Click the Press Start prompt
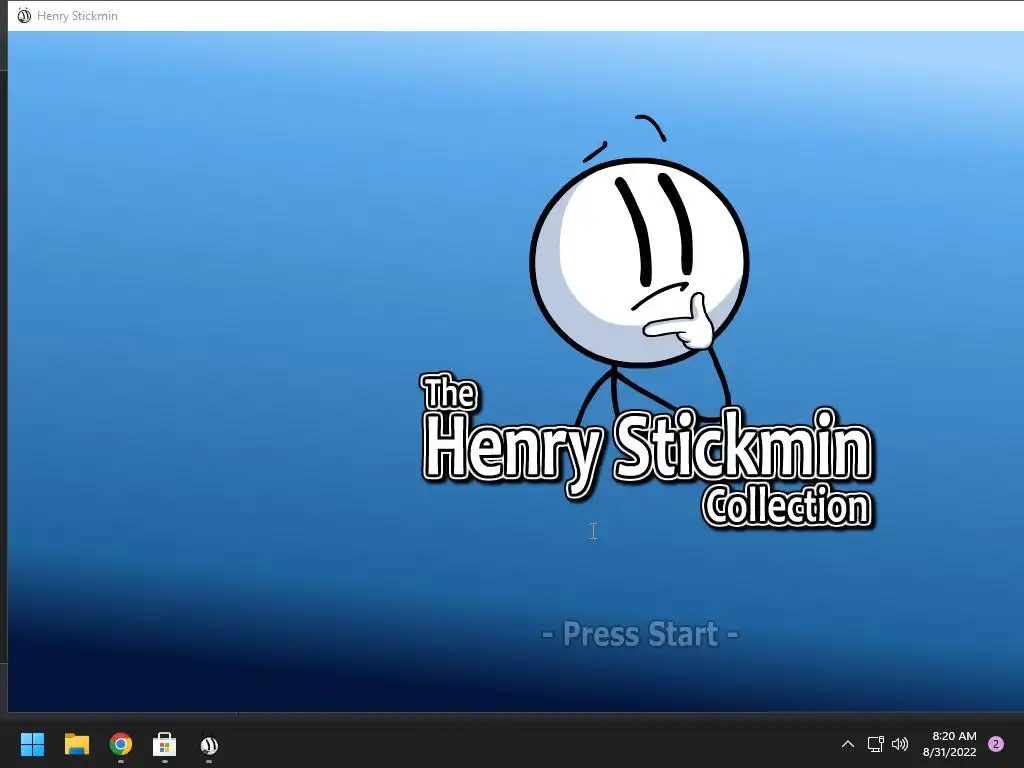Image resolution: width=1024 pixels, height=768 pixels. pos(640,634)
